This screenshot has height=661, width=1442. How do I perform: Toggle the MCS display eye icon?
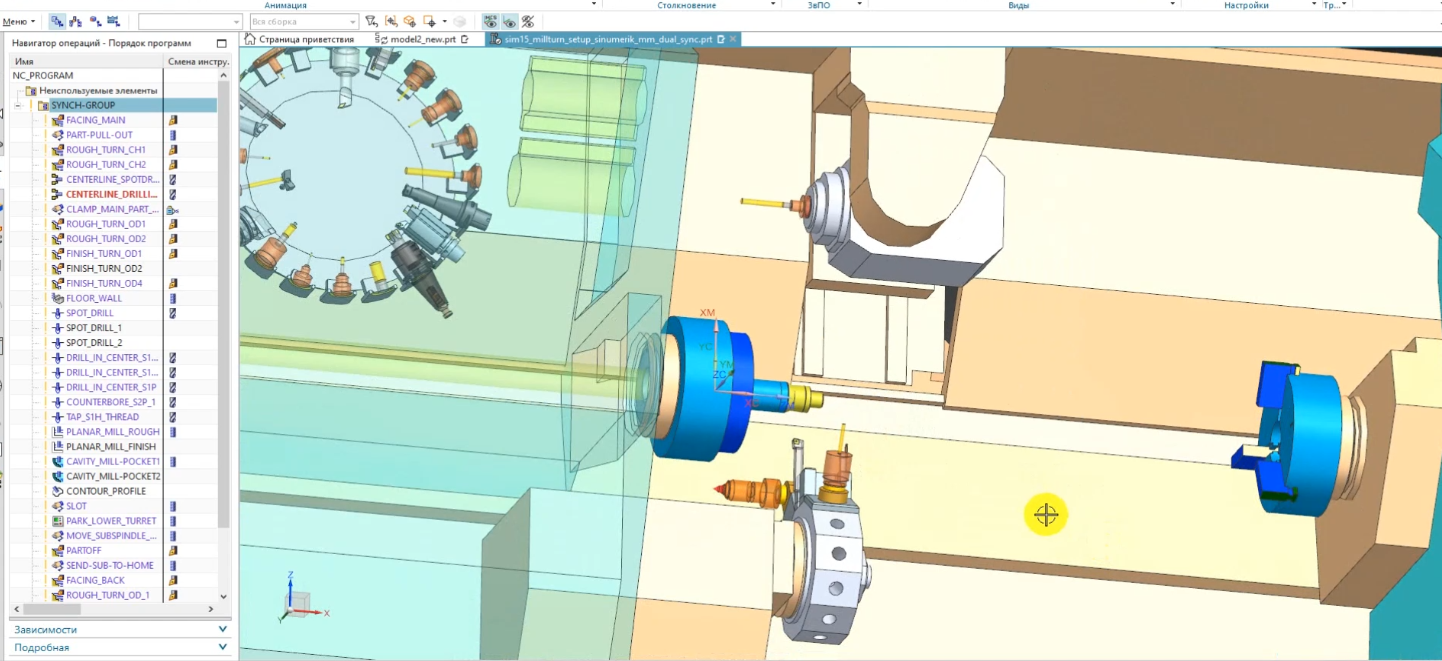[490, 21]
